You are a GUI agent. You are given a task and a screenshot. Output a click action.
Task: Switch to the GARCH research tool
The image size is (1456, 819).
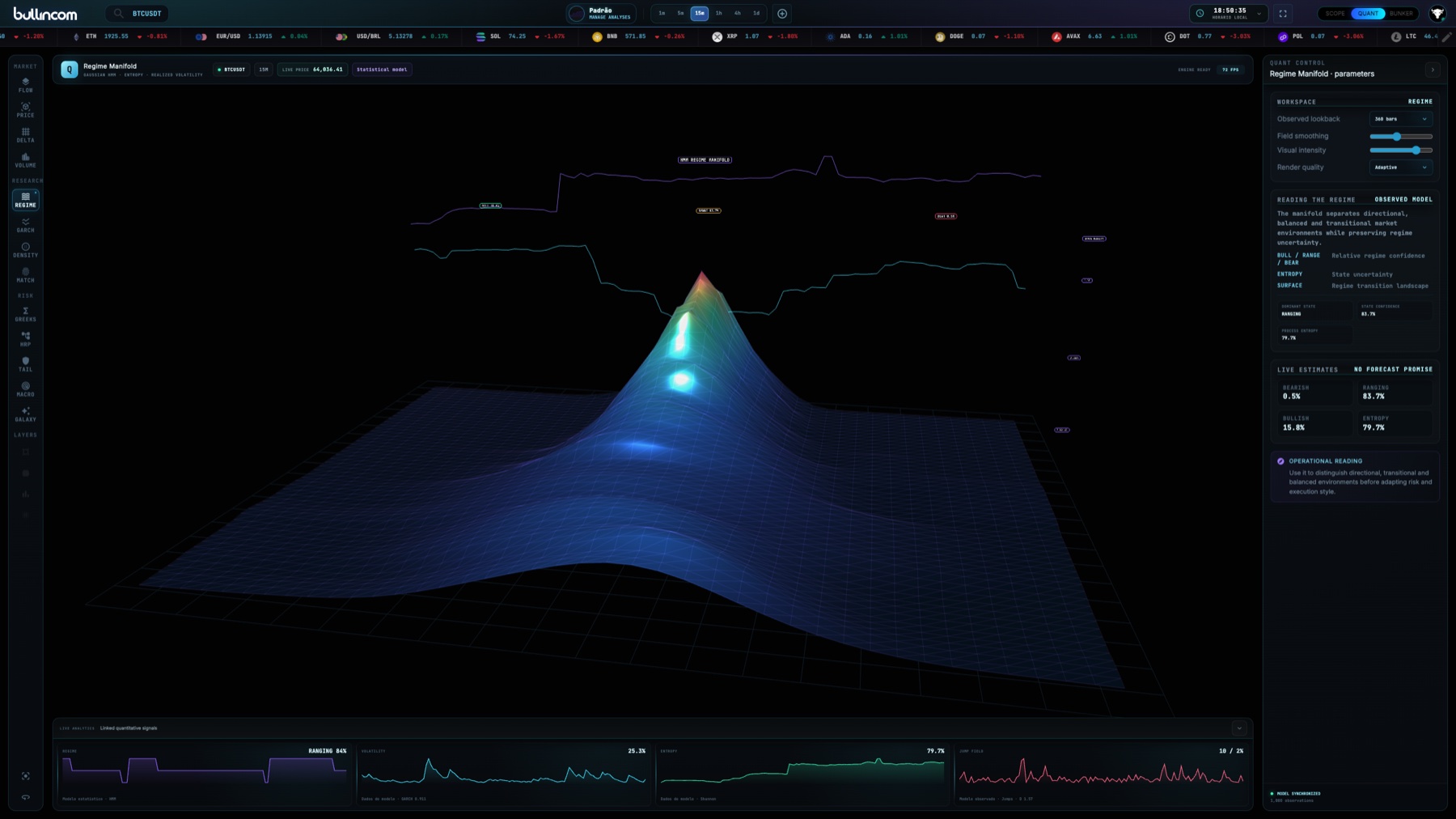click(25, 225)
